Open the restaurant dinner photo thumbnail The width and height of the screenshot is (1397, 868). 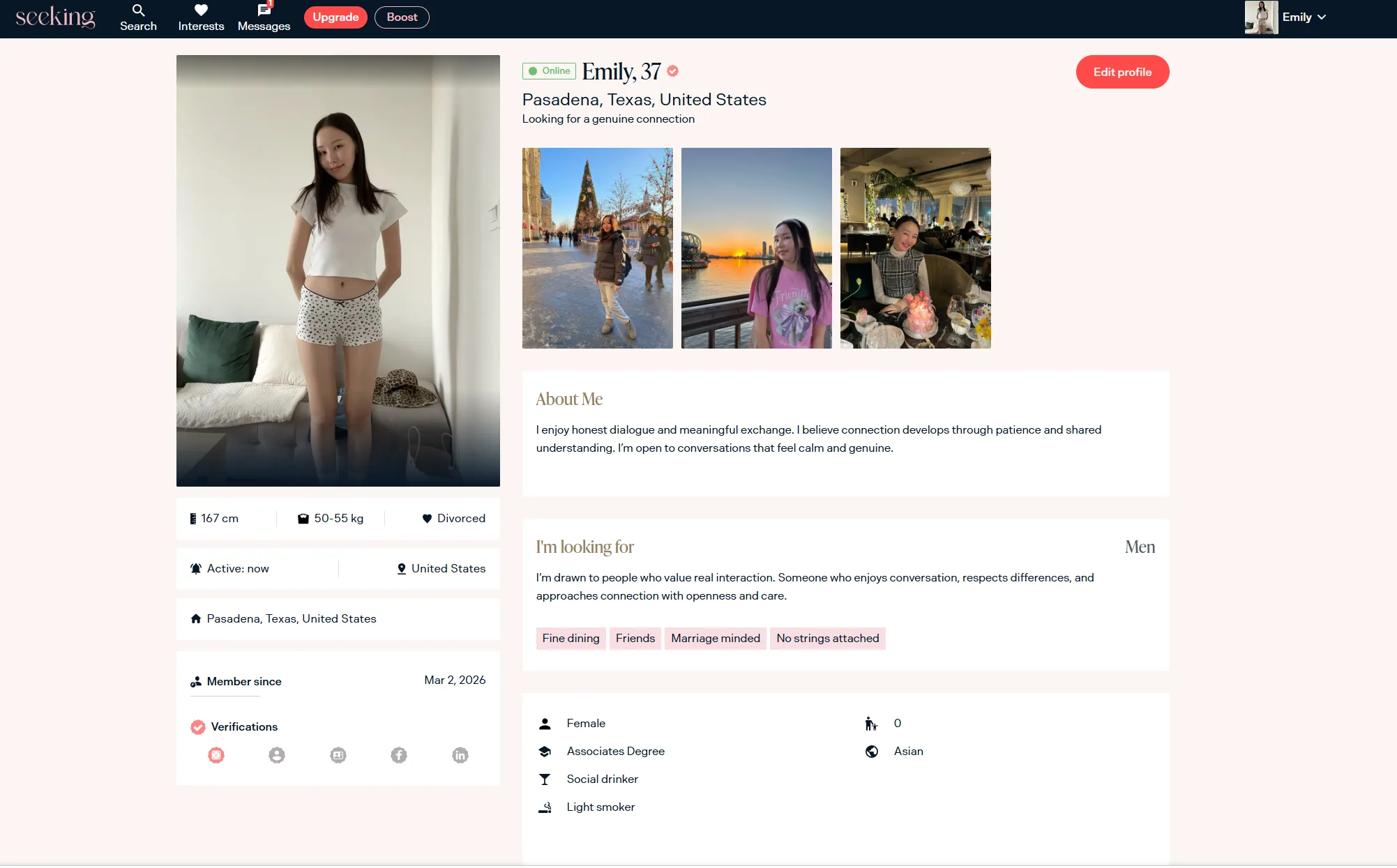click(915, 248)
